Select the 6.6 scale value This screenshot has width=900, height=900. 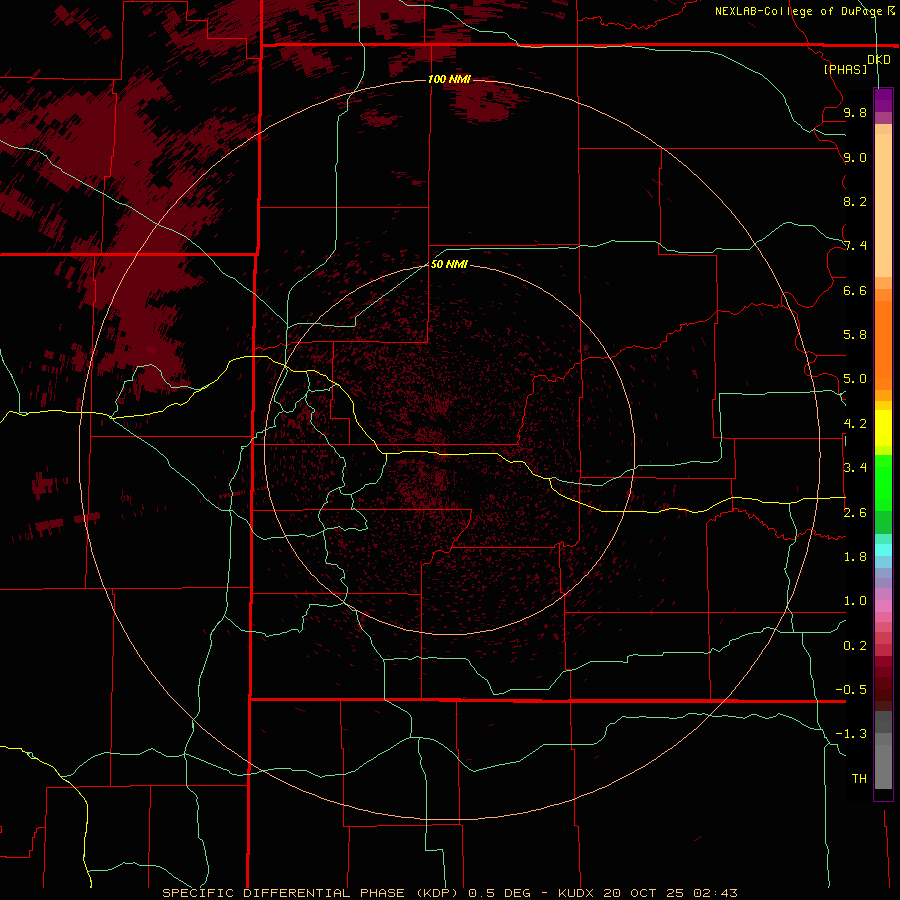tap(855, 290)
